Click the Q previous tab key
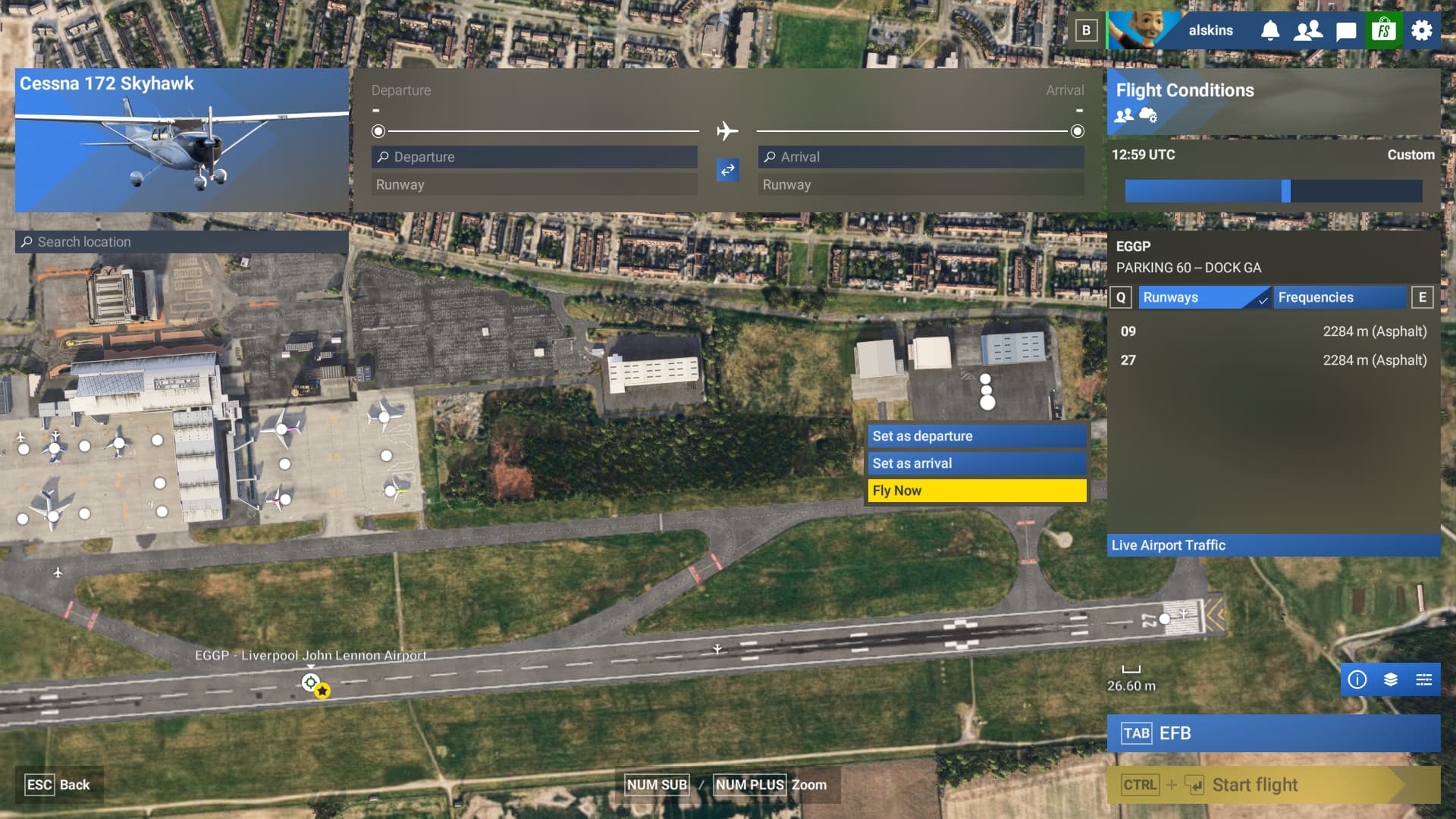The width and height of the screenshot is (1456, 819). click(x=1121, y=297)
